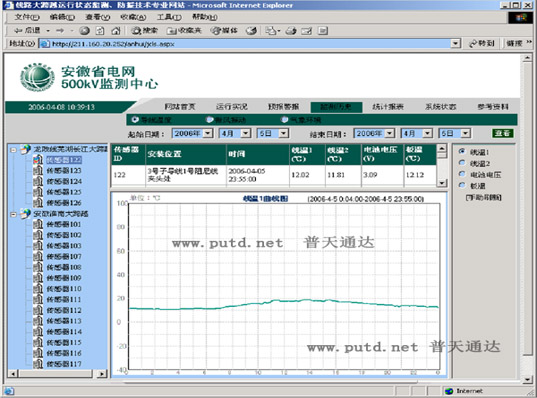Click the icon beside 传感器123
Image resolution: width=537 pixels, height=398 pixels.
pos(38,170)
